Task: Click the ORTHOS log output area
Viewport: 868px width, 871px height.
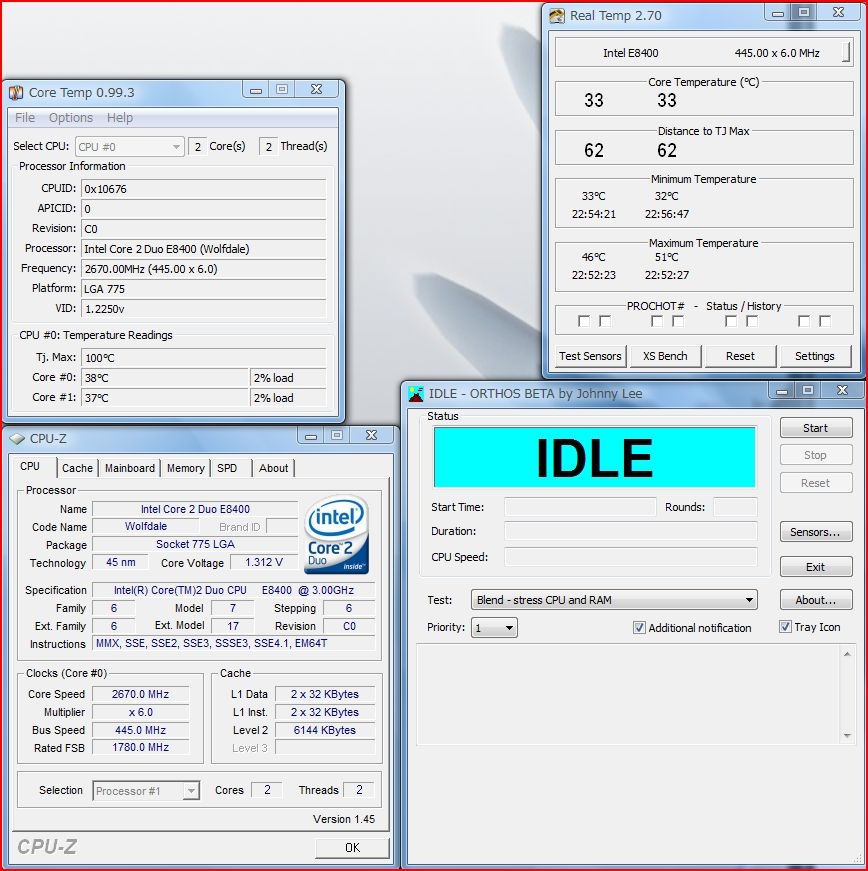Action: (x=628, y=694)
